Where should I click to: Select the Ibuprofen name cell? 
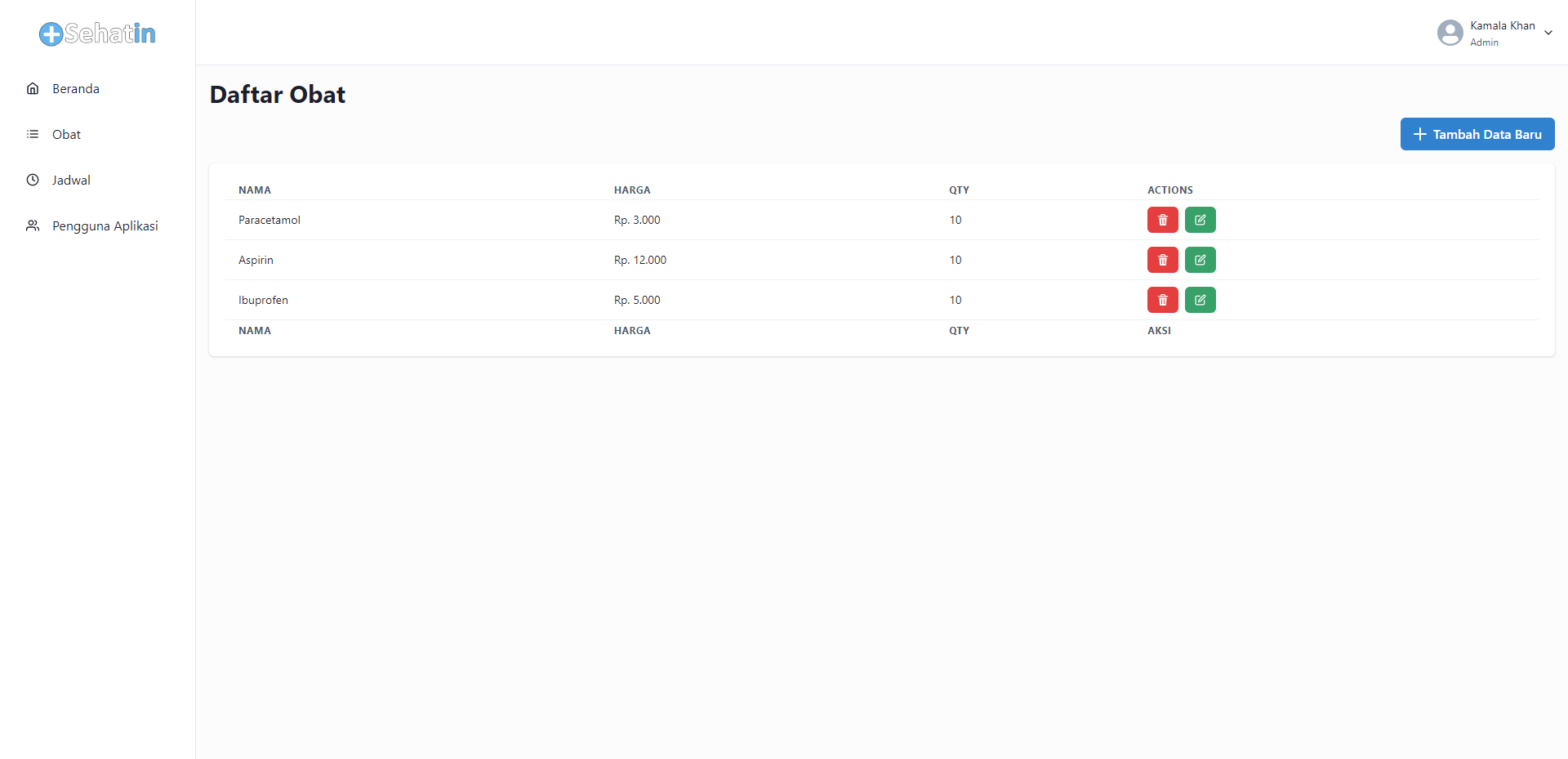(x=263, y=300)
